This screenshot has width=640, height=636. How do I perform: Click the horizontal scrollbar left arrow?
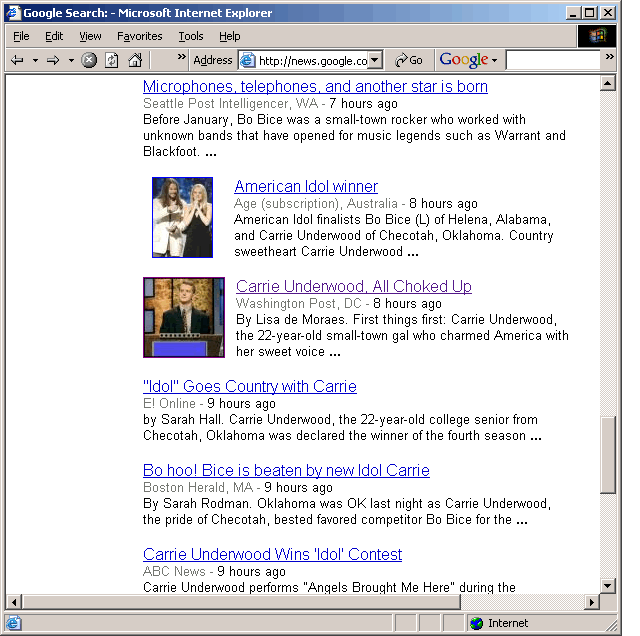pyautogui.click(x=14, y=602)
